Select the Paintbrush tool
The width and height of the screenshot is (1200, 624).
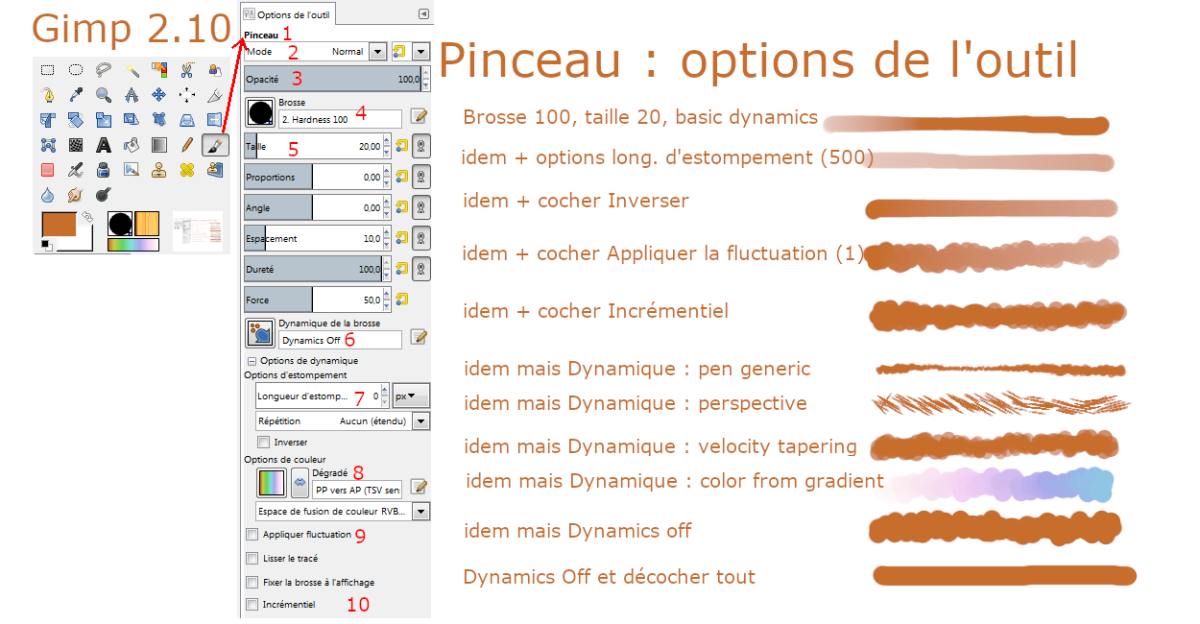[x=215, y=145]
